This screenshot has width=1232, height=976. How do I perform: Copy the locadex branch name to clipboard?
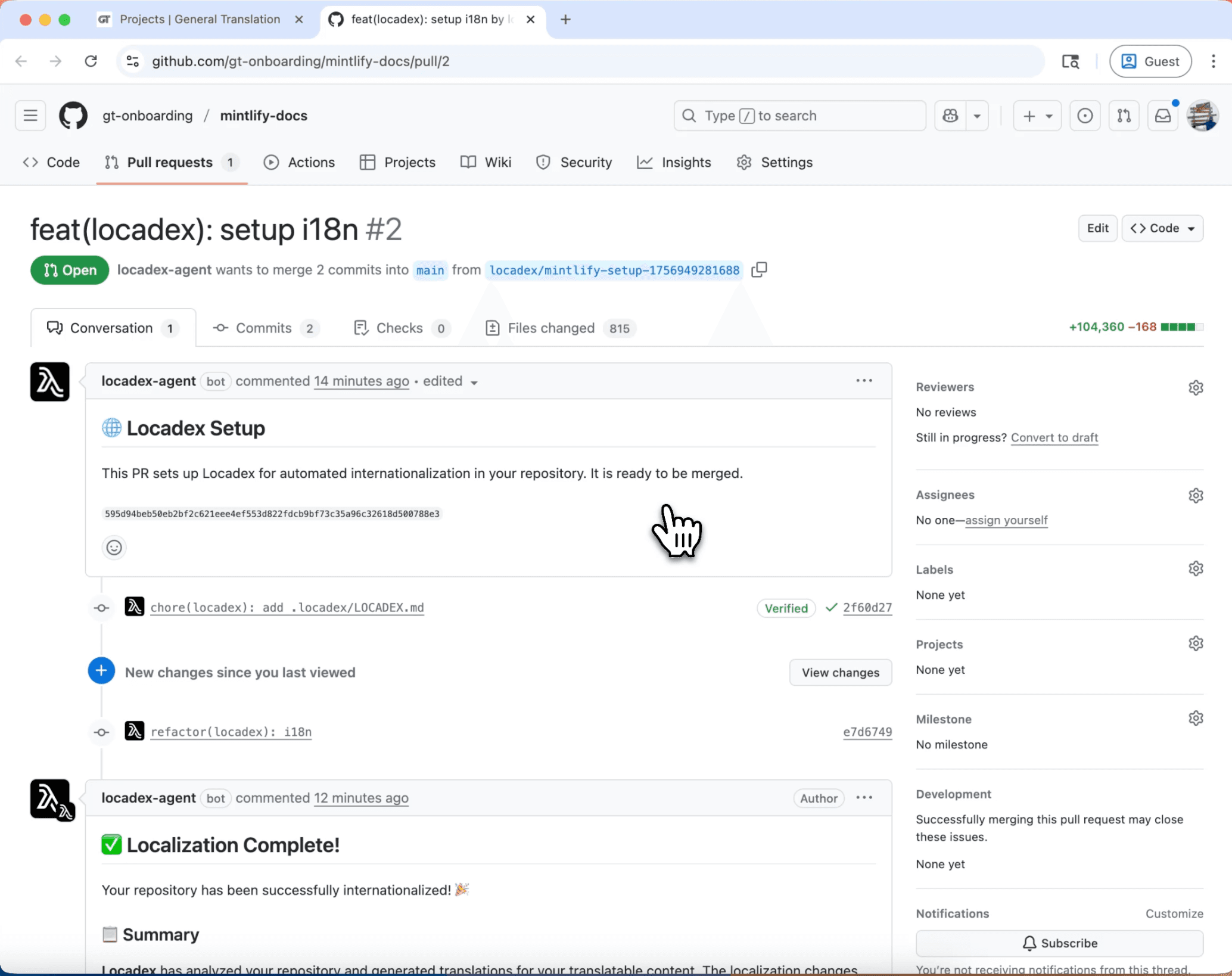click(x=759, y=270)
